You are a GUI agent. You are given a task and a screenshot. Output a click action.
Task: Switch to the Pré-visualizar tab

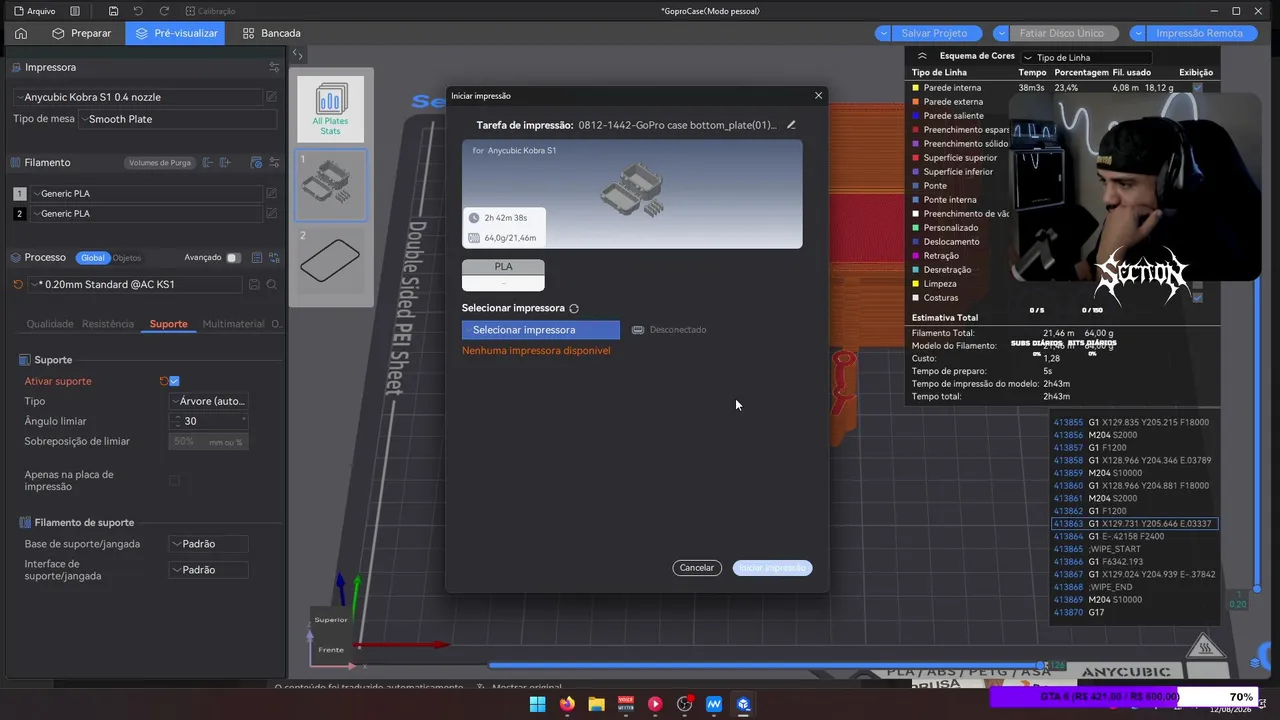tap(176, 33)
